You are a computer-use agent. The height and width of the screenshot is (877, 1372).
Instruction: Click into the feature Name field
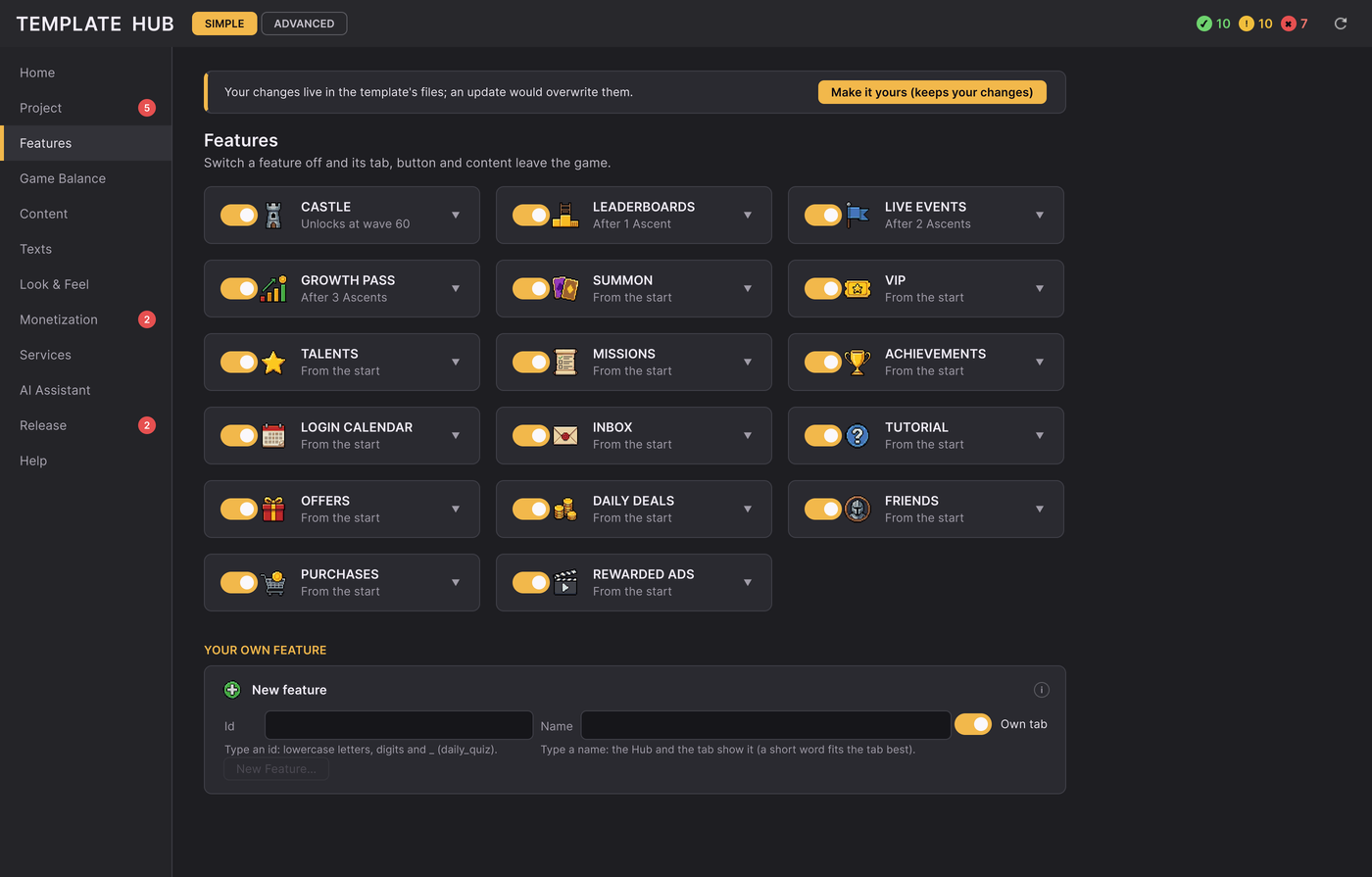coord(765,725)
